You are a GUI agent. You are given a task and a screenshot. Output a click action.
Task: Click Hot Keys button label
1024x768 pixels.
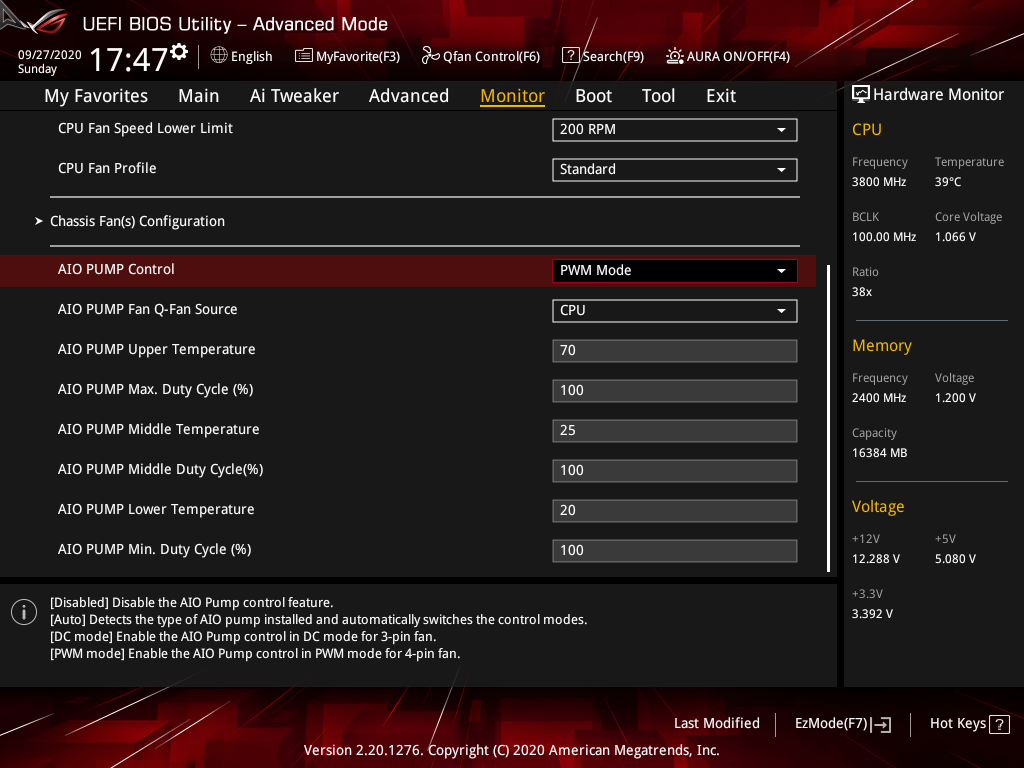(957, 723)
